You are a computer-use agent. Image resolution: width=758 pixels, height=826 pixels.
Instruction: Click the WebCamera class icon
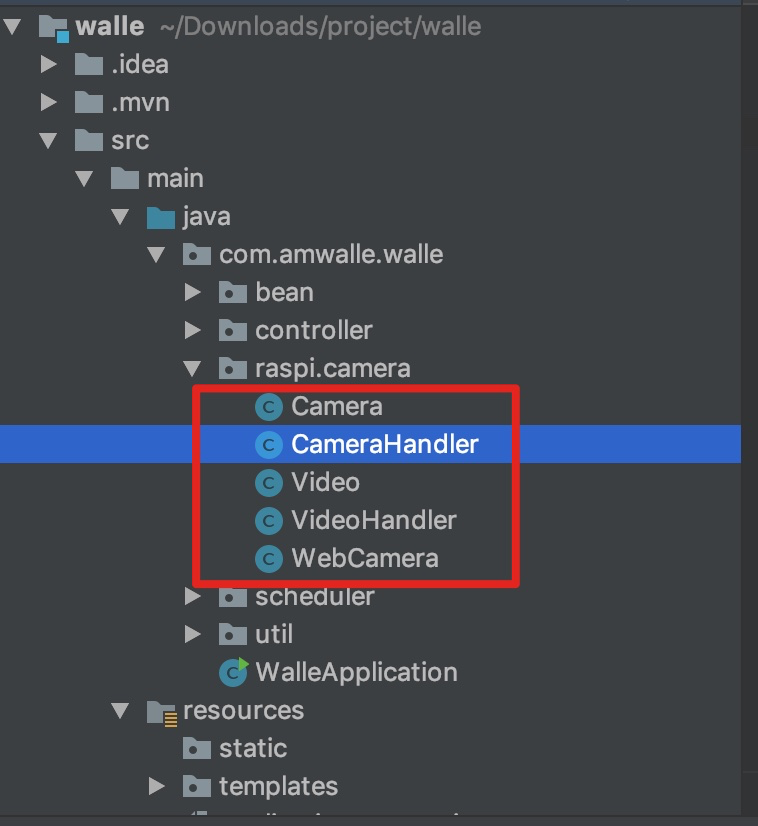click(268, 558)
